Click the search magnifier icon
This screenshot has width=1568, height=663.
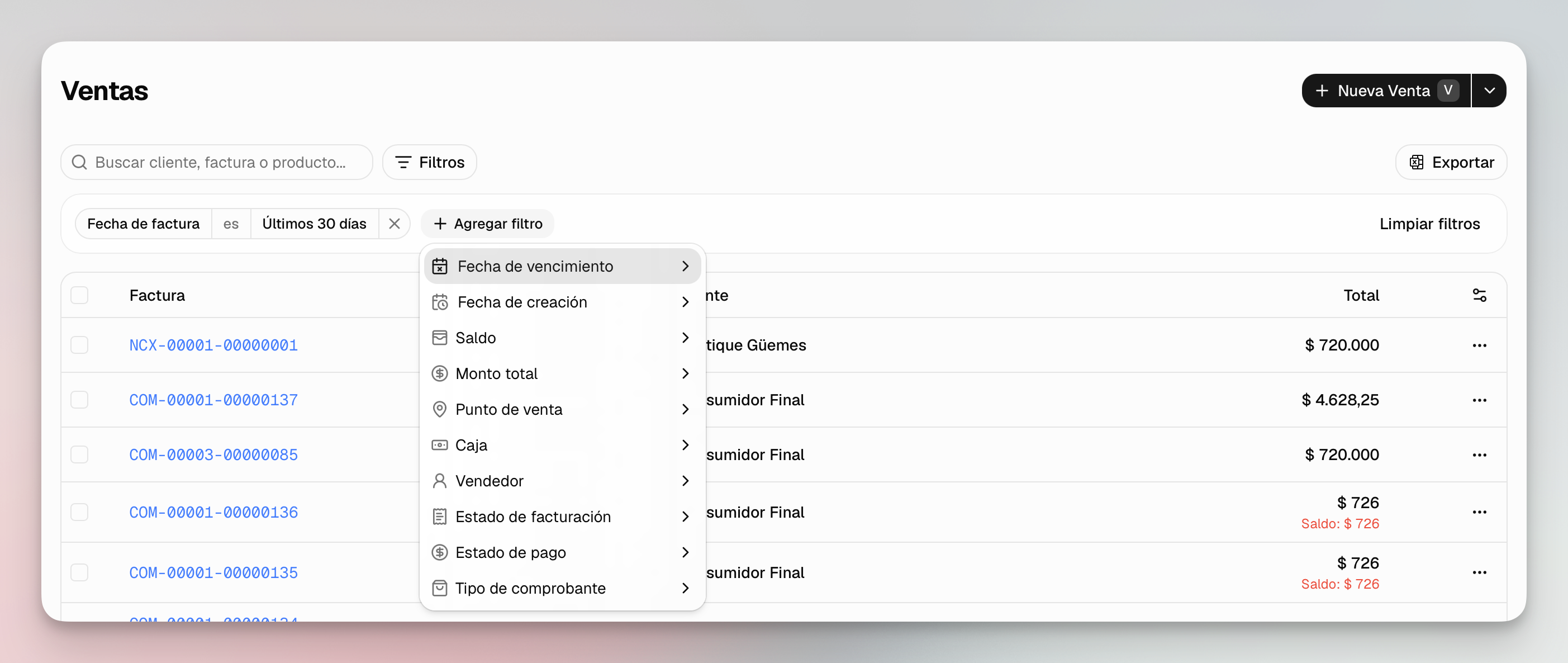pos(79,162)
